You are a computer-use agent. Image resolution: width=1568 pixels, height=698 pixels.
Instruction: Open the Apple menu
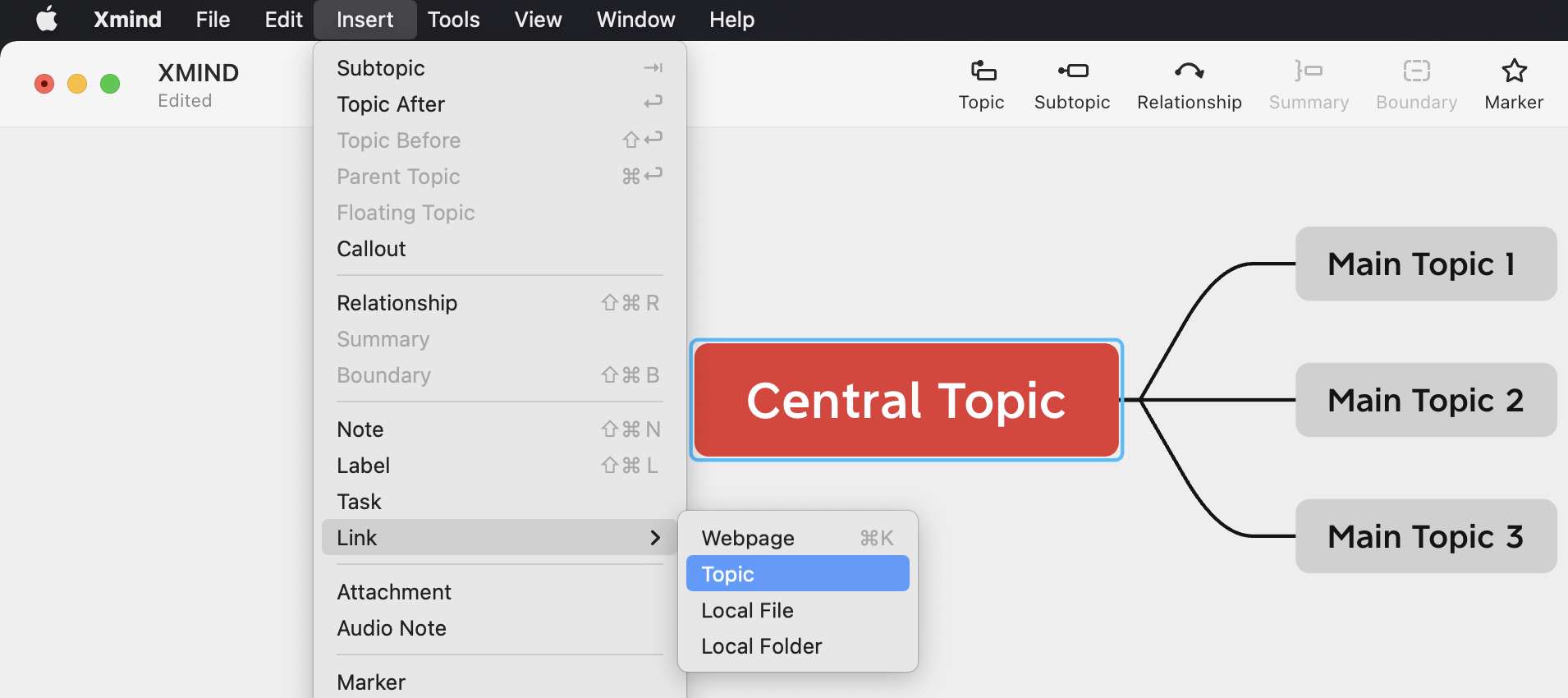pyautogui.click(x=47, y=19)
